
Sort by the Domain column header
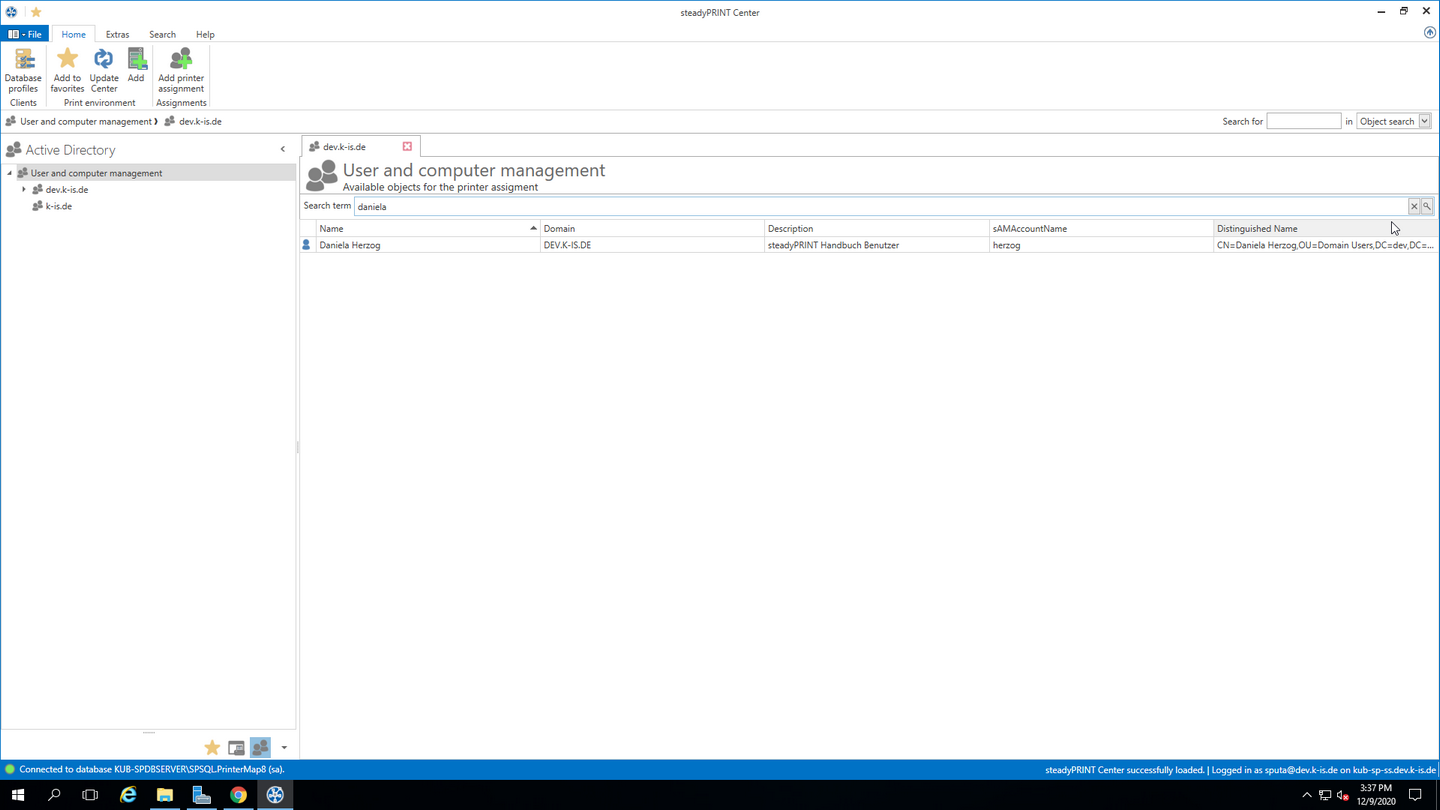652,229
